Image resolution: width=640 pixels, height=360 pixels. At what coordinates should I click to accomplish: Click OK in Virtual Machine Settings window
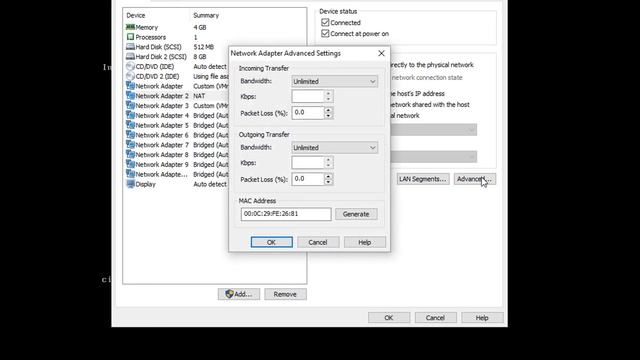click(x=389, y=318)
